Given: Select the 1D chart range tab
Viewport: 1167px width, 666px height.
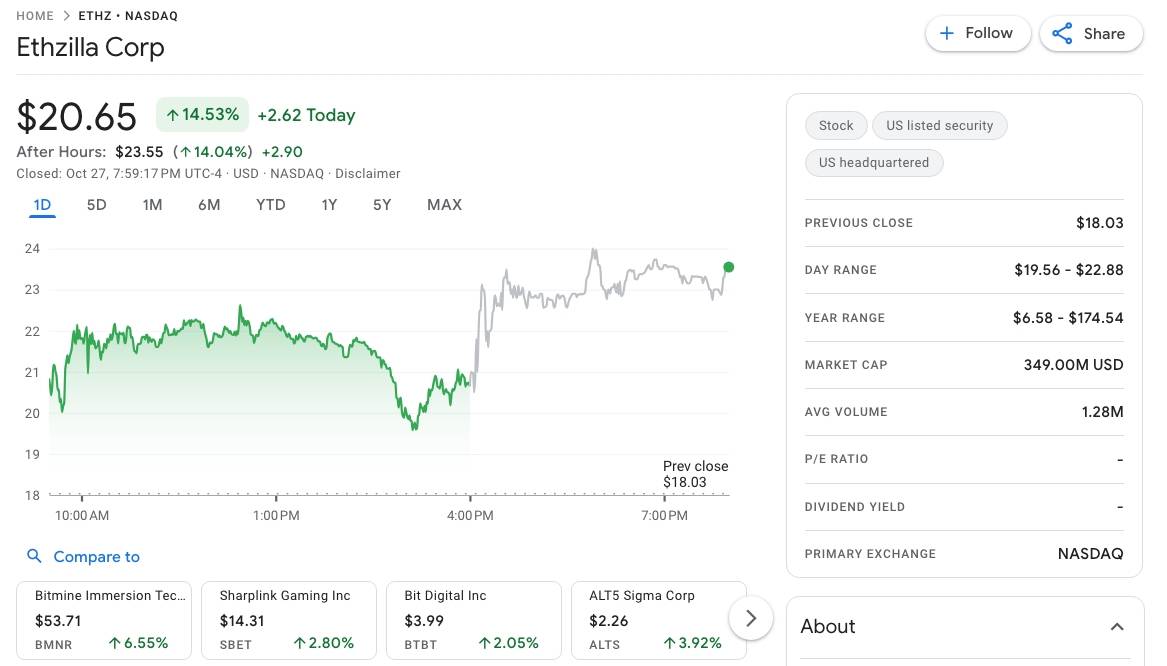Looking at the screenshot, I should tap(42, 205).
